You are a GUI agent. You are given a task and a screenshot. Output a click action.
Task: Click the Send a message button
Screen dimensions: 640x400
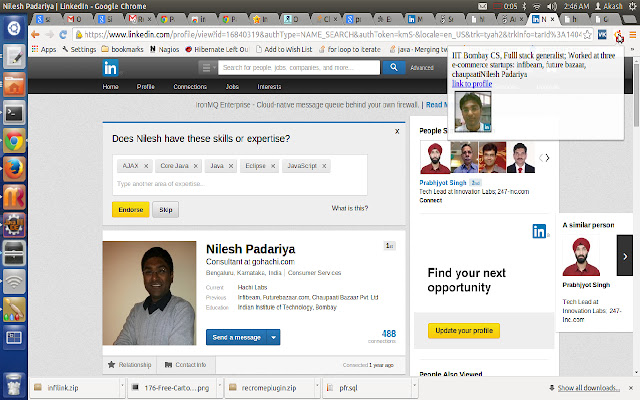tap(236, 338)
